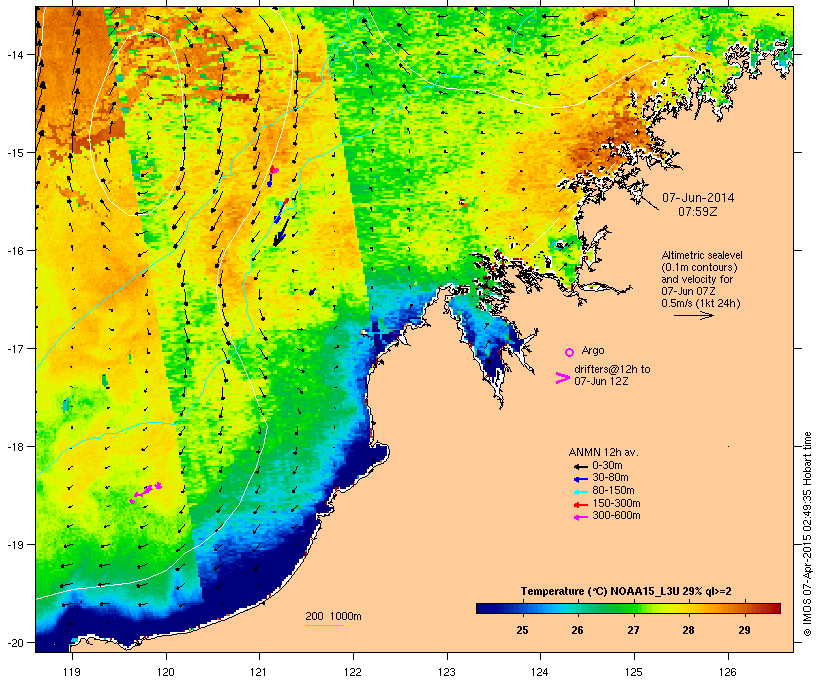The width and height of the screenshot is (820, 680).
Task: Click the '200 1000m' isobath label
Action: click(333, 616)
